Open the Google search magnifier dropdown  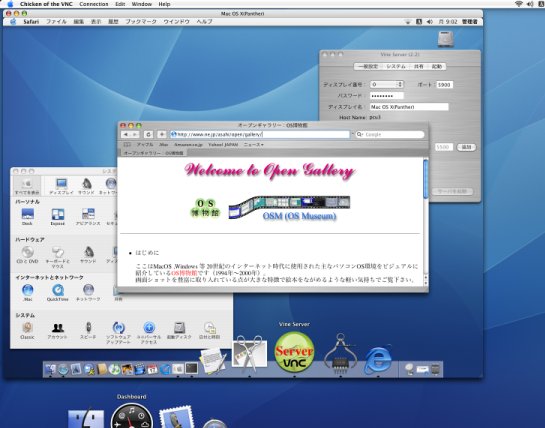click(x=360, y=135)
